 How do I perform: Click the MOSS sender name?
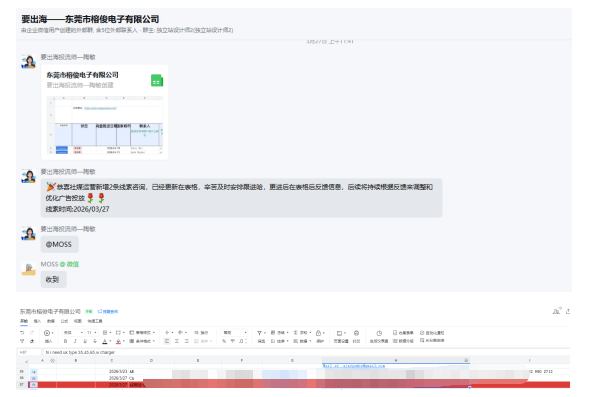tap(49, 264)
